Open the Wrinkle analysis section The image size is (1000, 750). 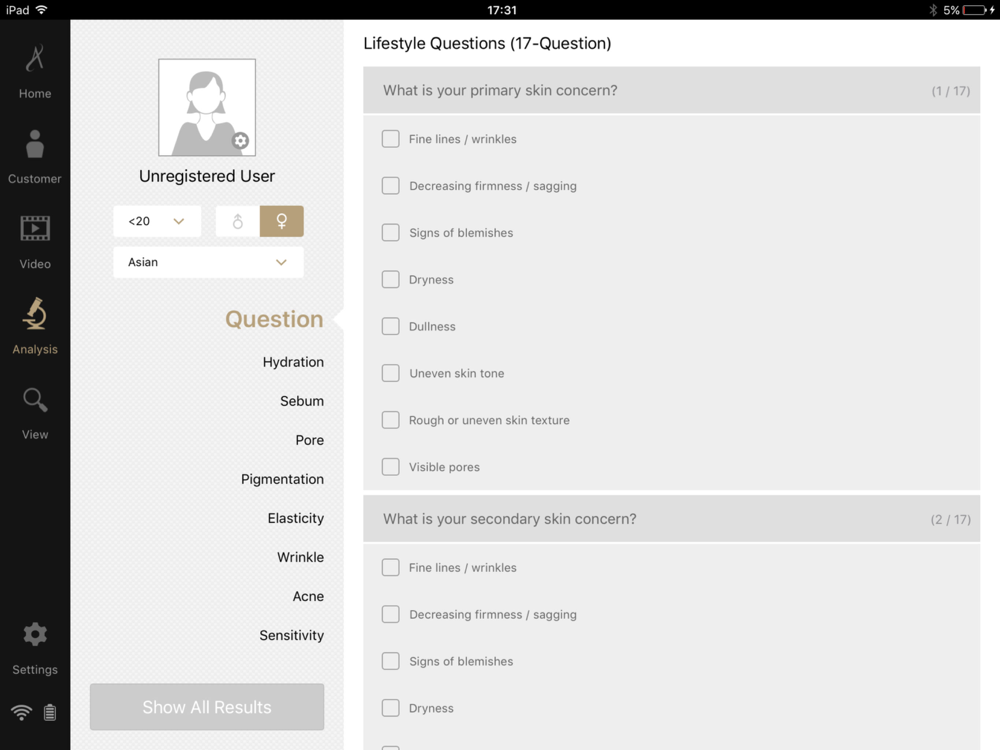point(300,557)
